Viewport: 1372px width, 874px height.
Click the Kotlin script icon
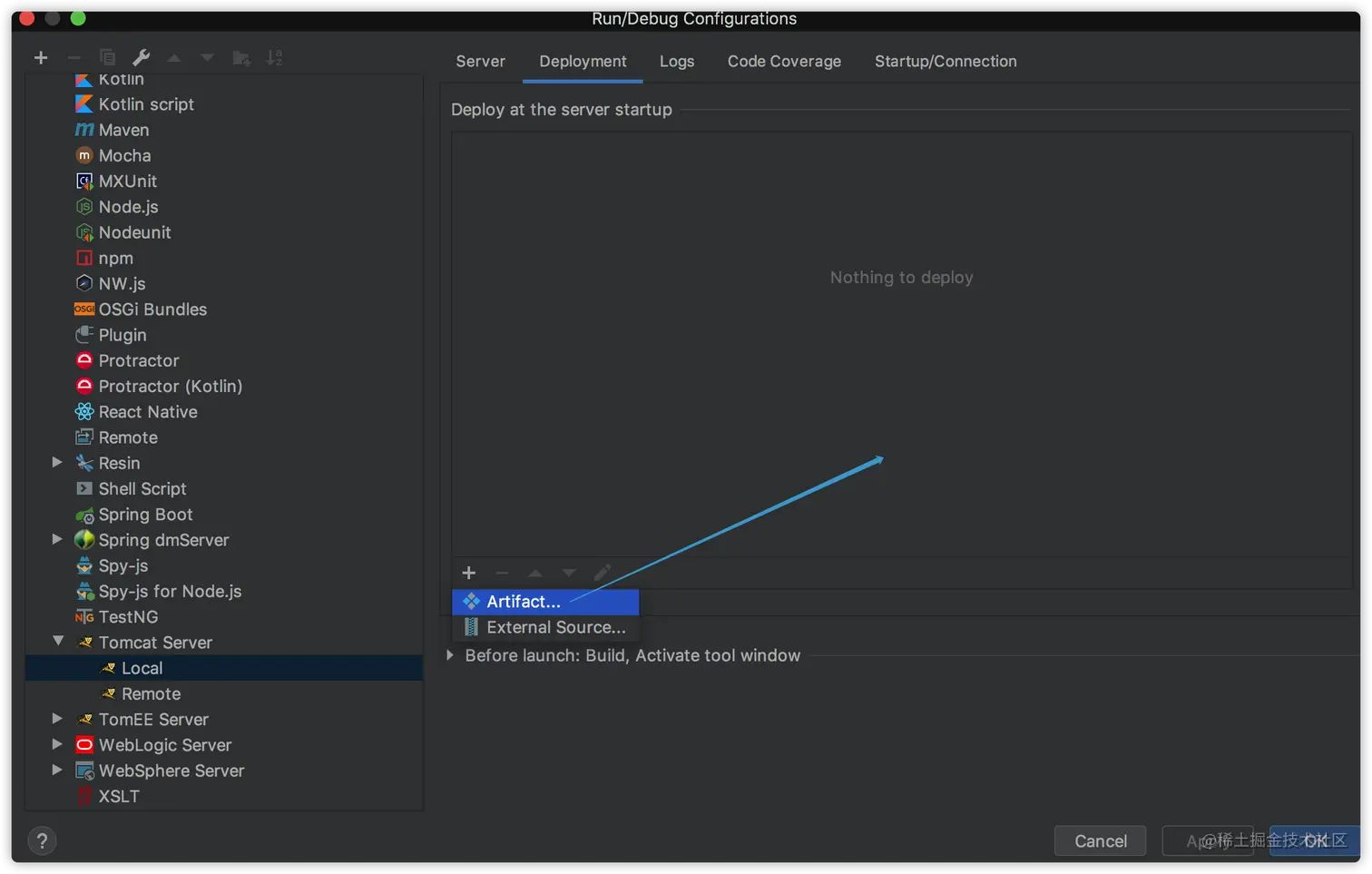coord(84,104)
